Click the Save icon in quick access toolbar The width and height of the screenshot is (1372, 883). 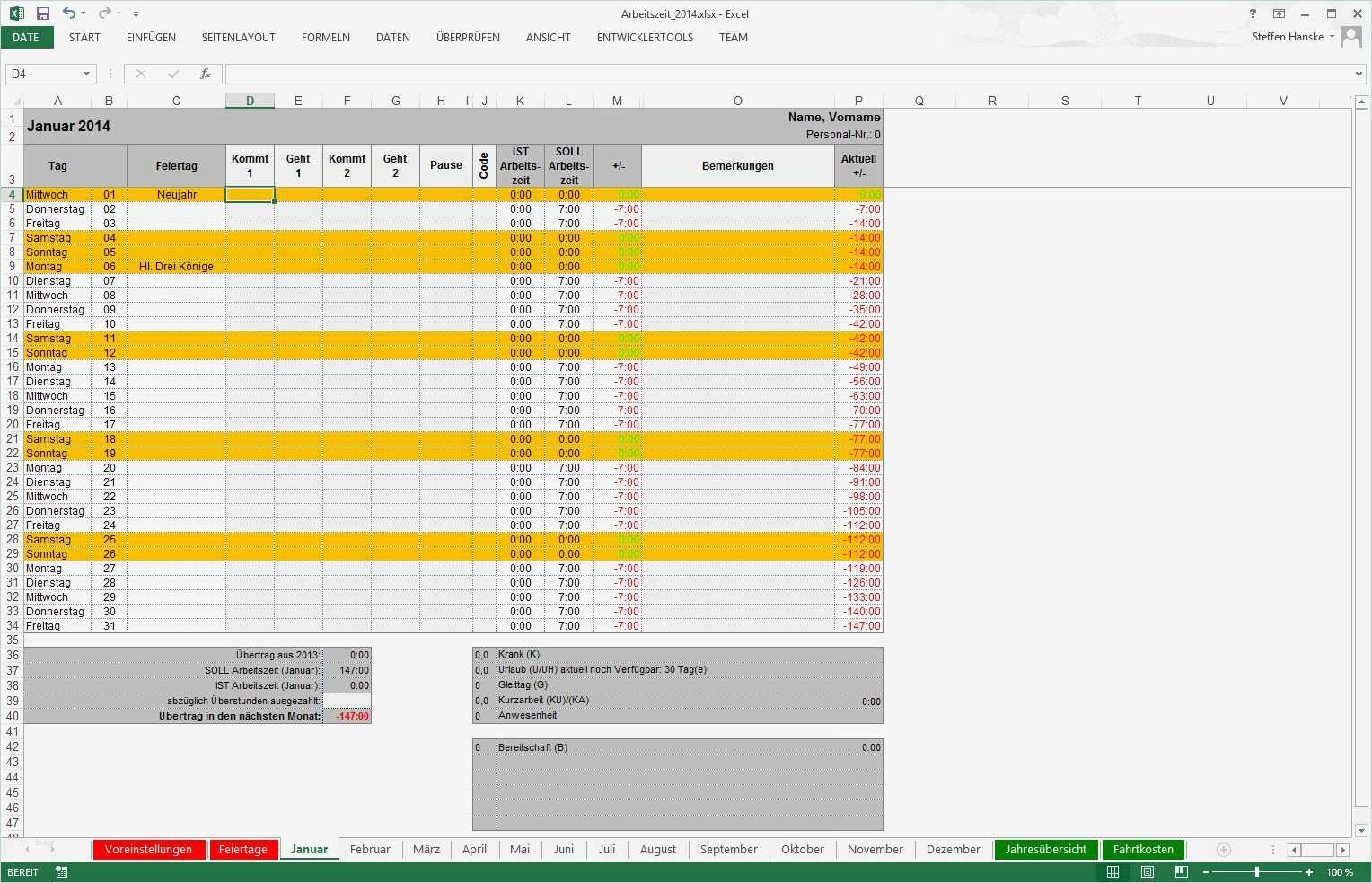41,13
